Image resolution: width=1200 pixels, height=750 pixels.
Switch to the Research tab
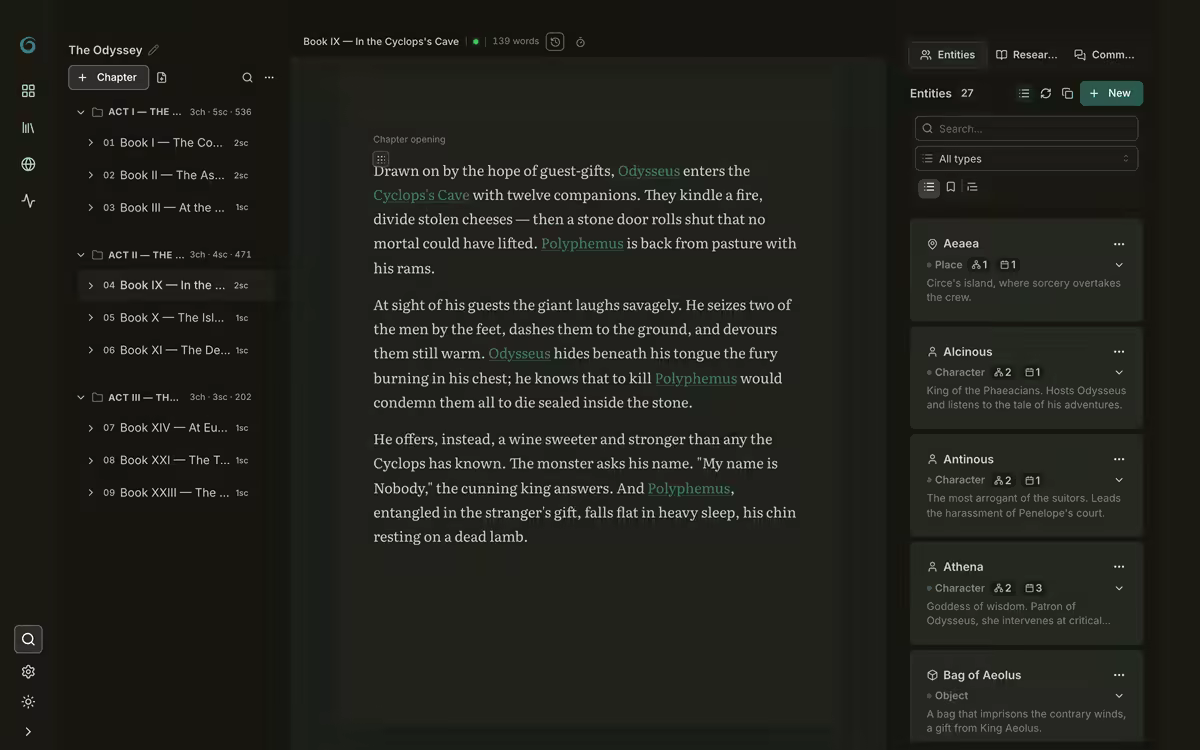pyautogui.click(x=1026, y=55)
